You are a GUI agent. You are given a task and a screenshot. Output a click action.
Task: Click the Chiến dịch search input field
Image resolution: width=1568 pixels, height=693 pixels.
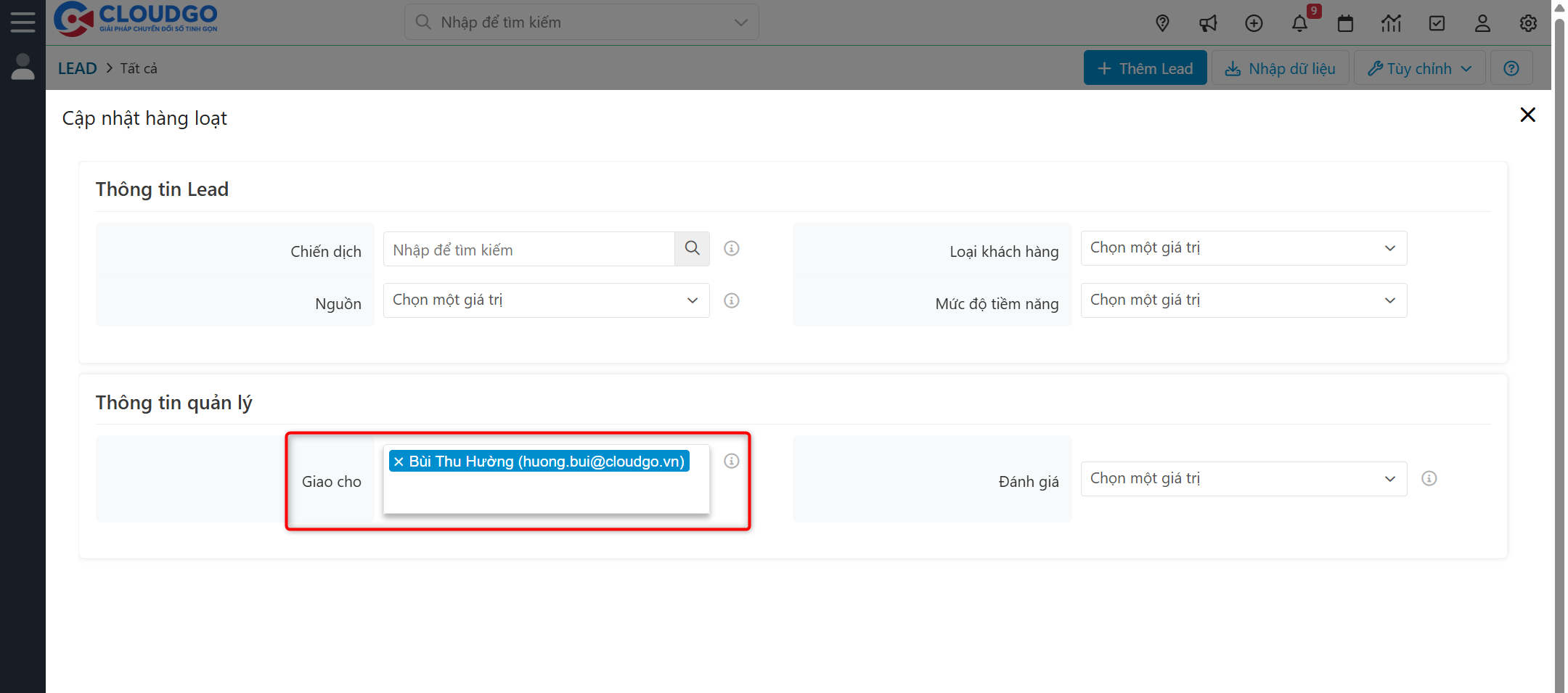click(528, 250)
